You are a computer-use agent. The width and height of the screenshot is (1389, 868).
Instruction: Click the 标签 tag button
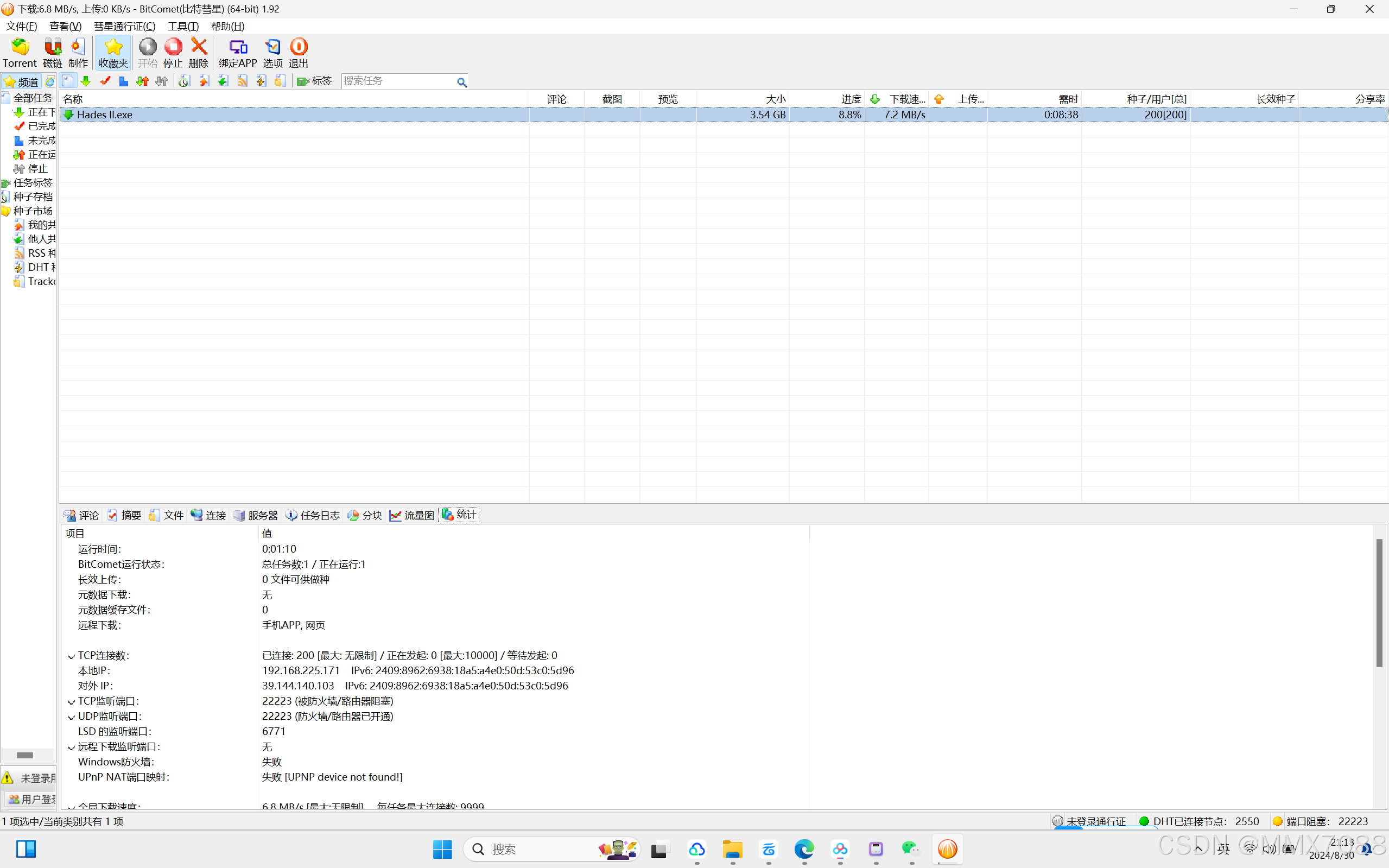tap(314, 81)
